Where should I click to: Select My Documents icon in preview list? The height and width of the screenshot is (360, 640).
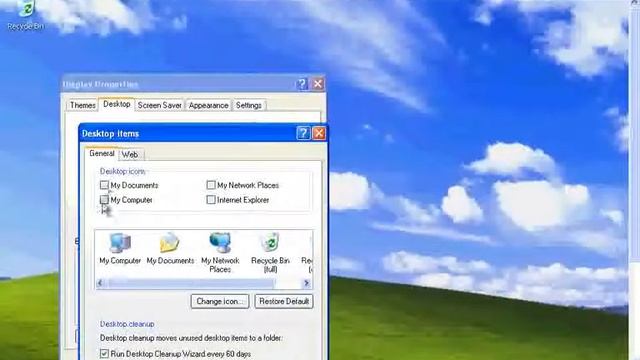(170, 249)
